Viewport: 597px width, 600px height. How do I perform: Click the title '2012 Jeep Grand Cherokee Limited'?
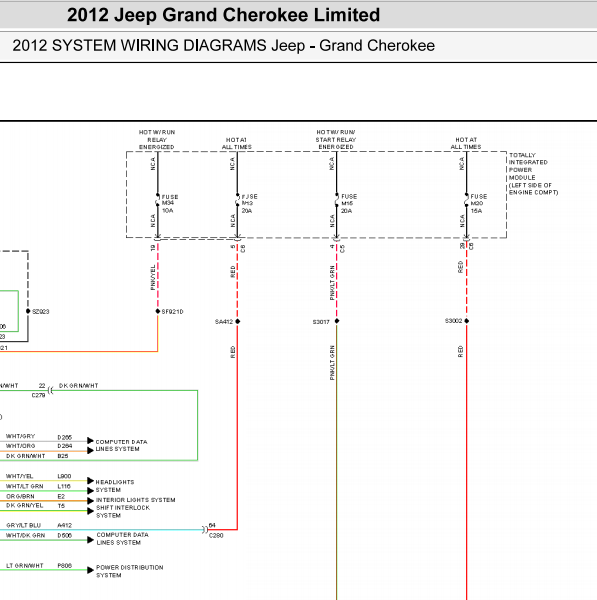[x=223, y=15]
